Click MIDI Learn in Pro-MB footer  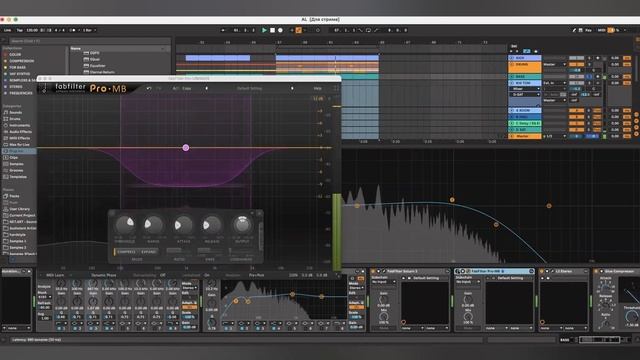pyautogui.click(x=55, y=276)
